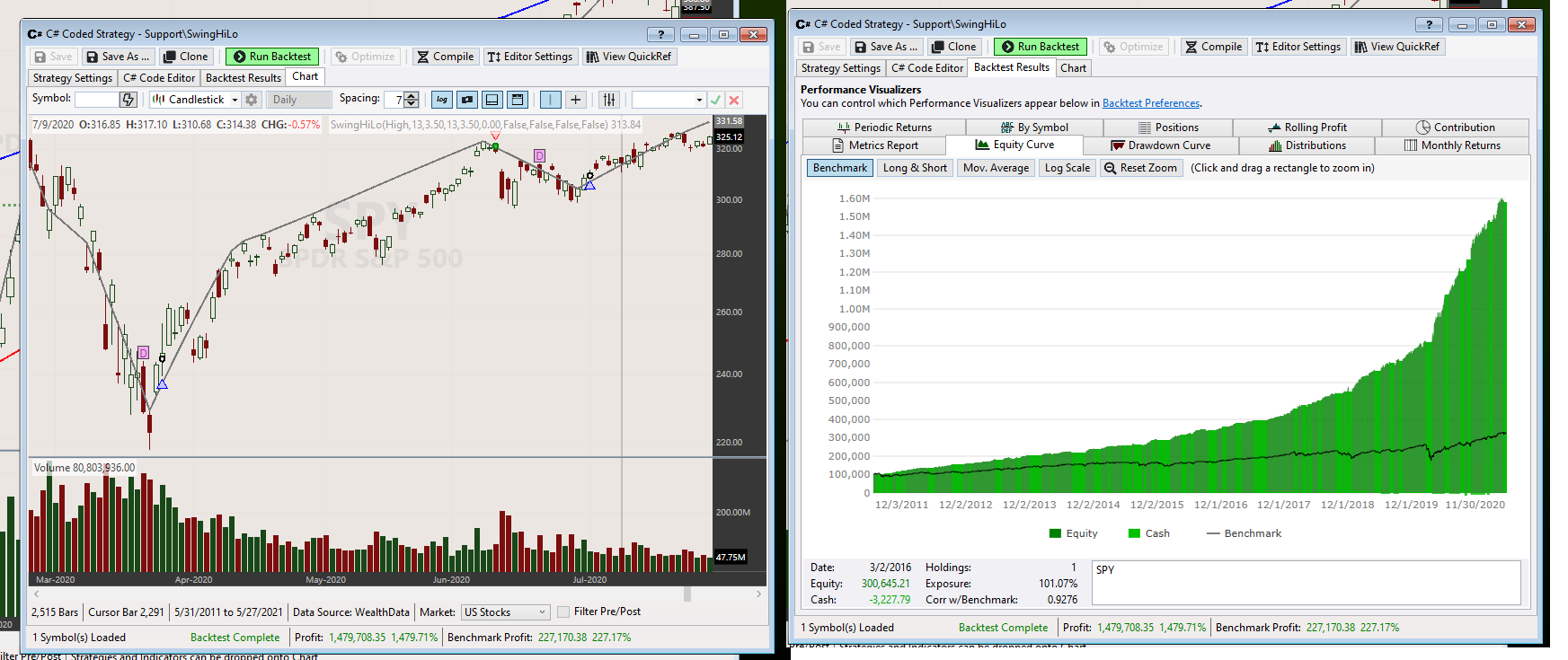Enable the Filter Pre/Post checkbox
The width and height of the screenshot is (1568, 660).
pyautogui.click(x=563, y=612)
